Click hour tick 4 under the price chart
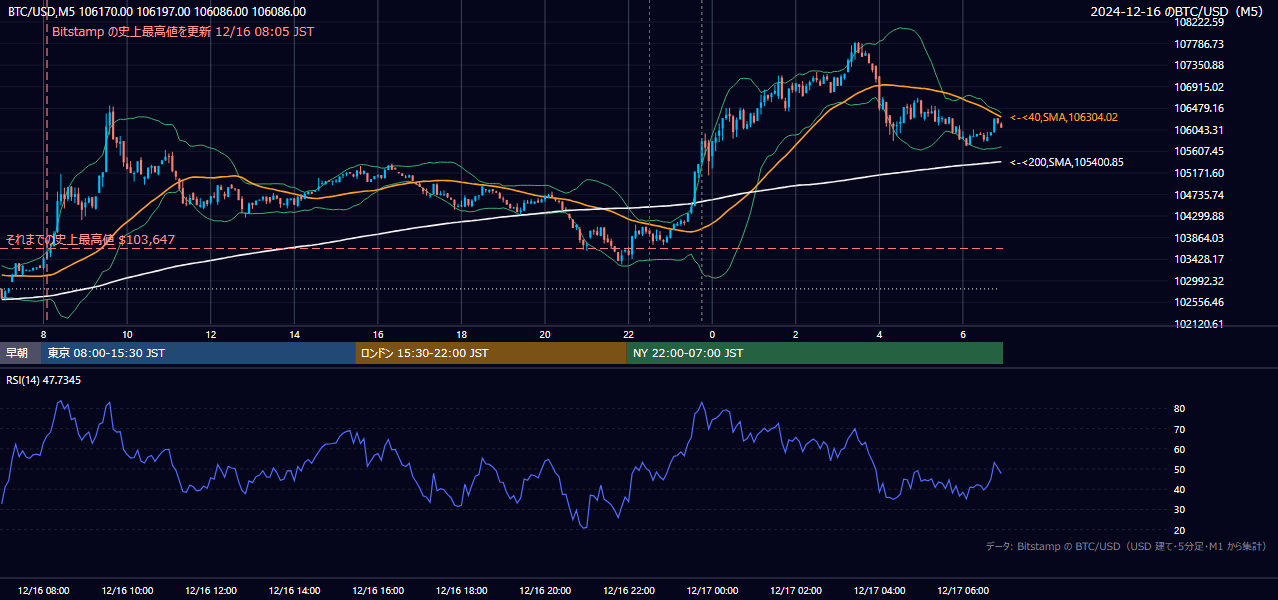The height and width of the screenshot is (600, 1278). tap(879, 334)
